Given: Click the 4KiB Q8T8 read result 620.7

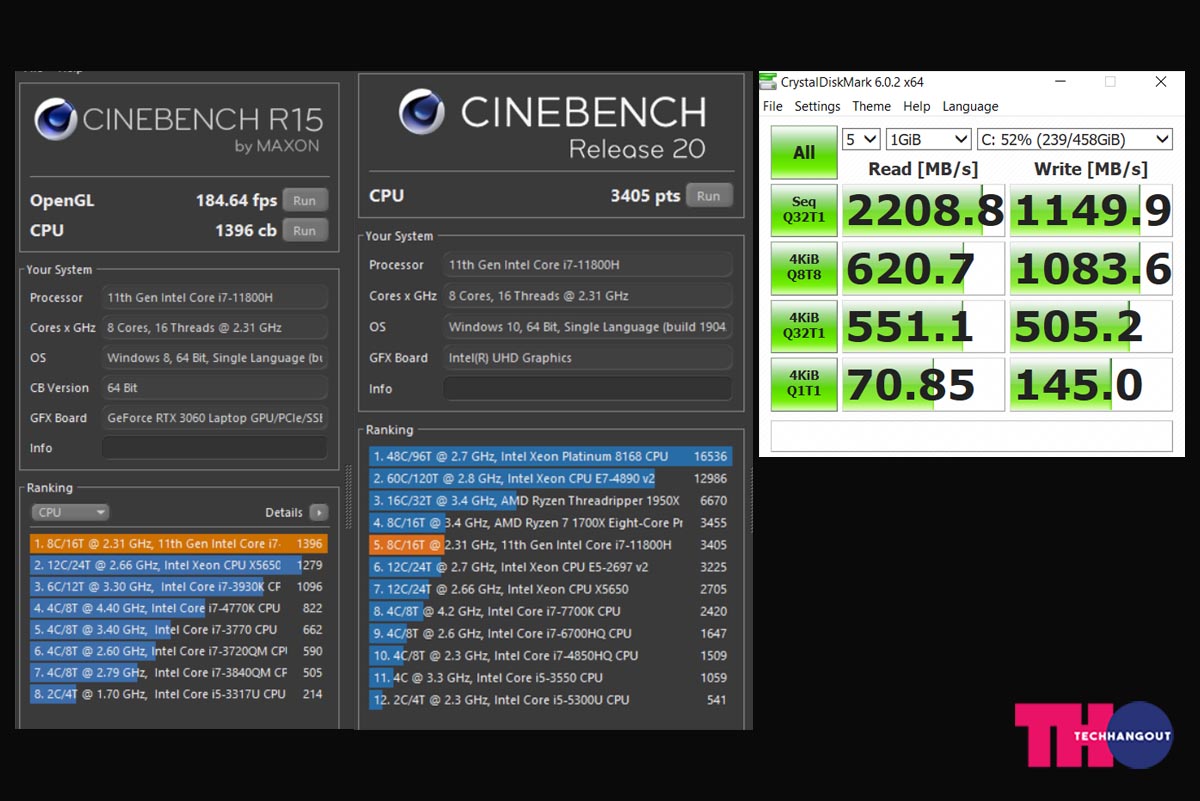Looking at the screenshot, I should tap(923, 269).
